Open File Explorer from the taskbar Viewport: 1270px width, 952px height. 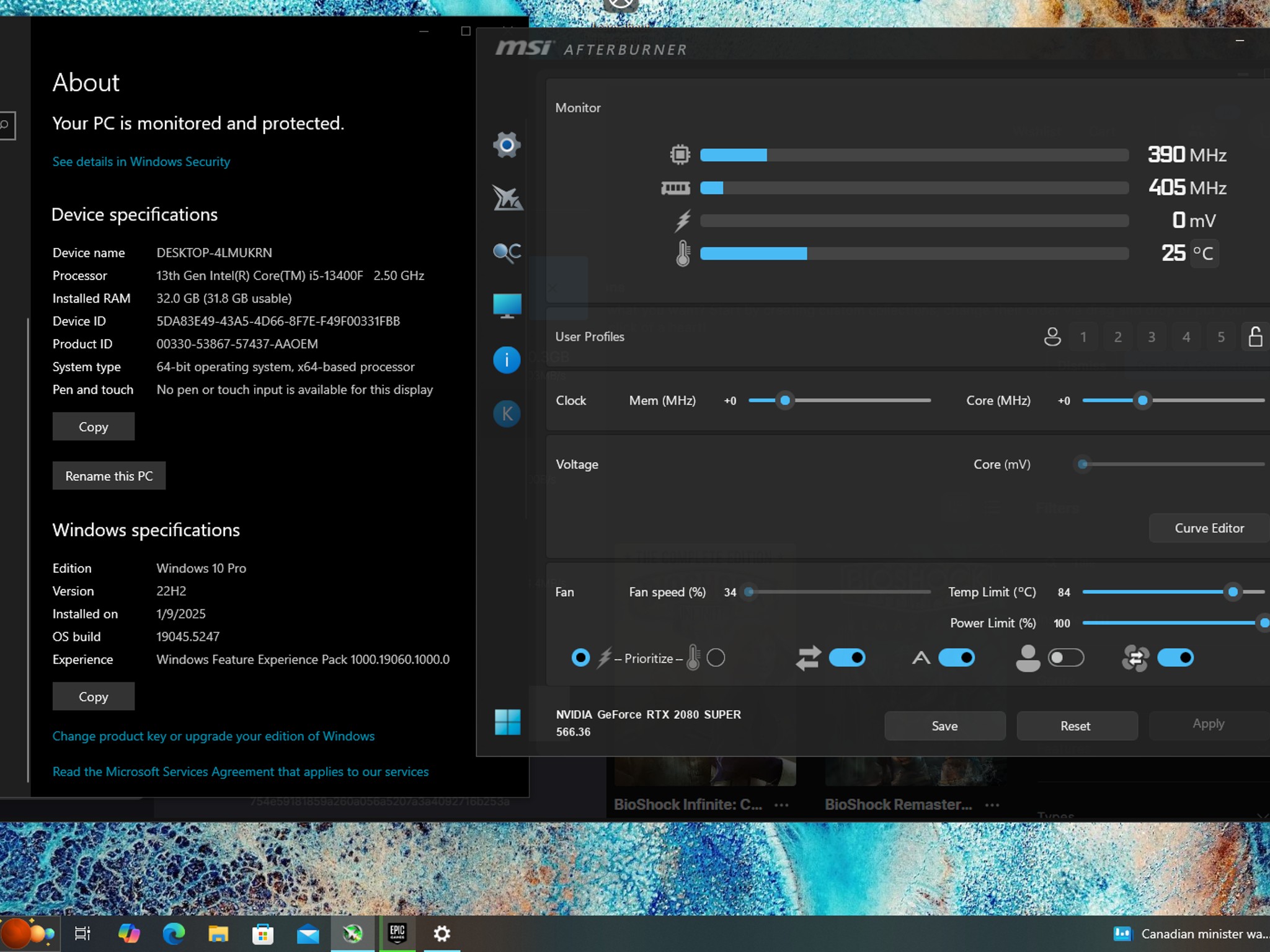pyautogui.click(x=218, y=933)
